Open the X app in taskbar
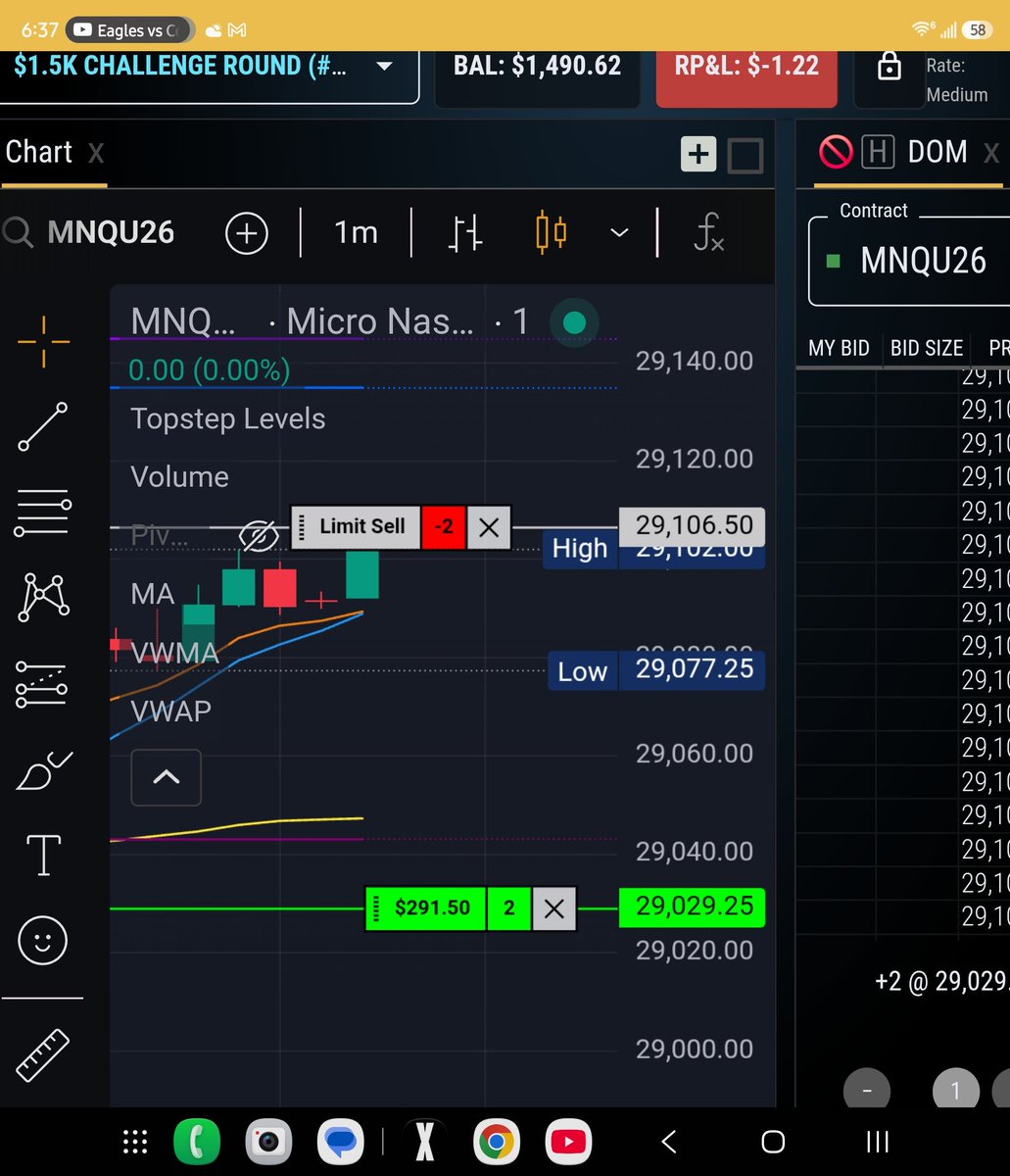 pyautogui.click(x=424, y=1142)
